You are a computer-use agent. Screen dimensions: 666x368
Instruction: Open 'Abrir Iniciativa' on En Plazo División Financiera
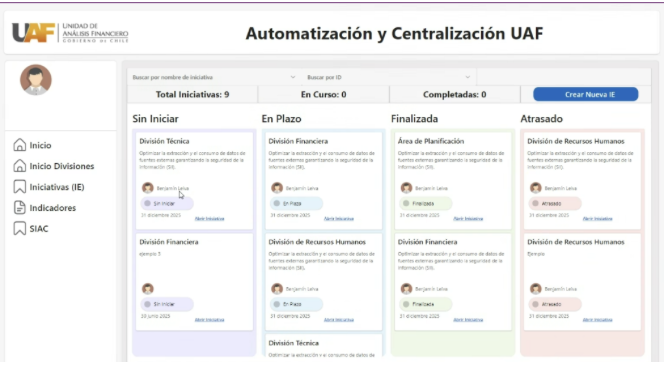coord(339,218)
